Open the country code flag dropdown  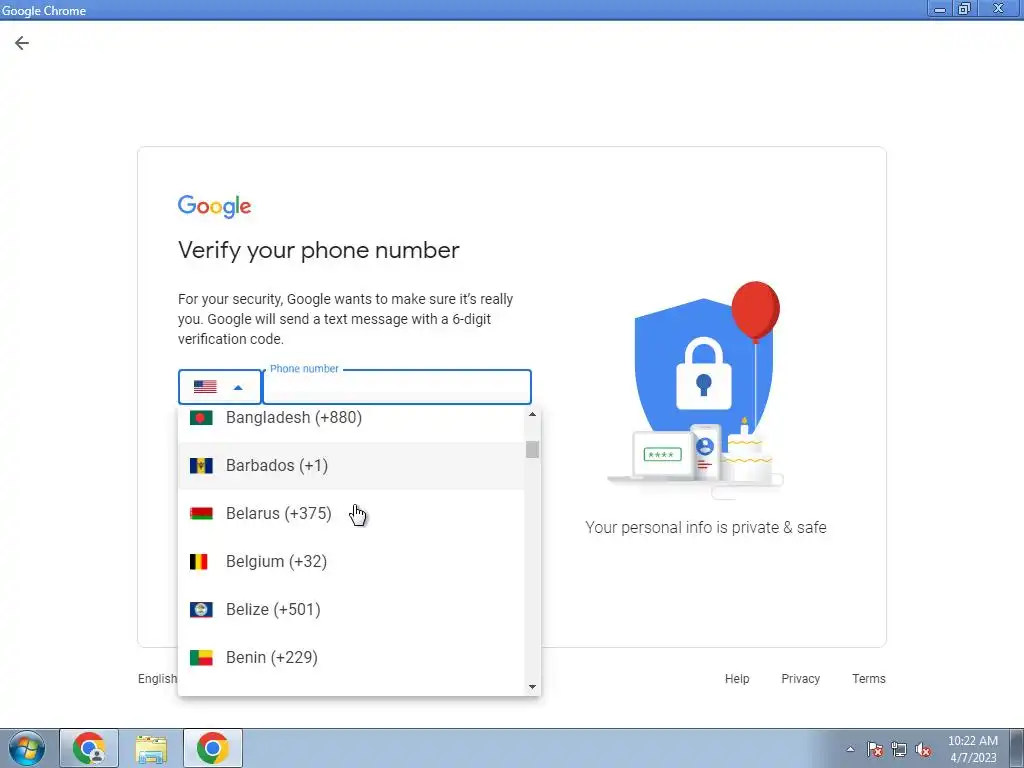click(x=219, y=387)
